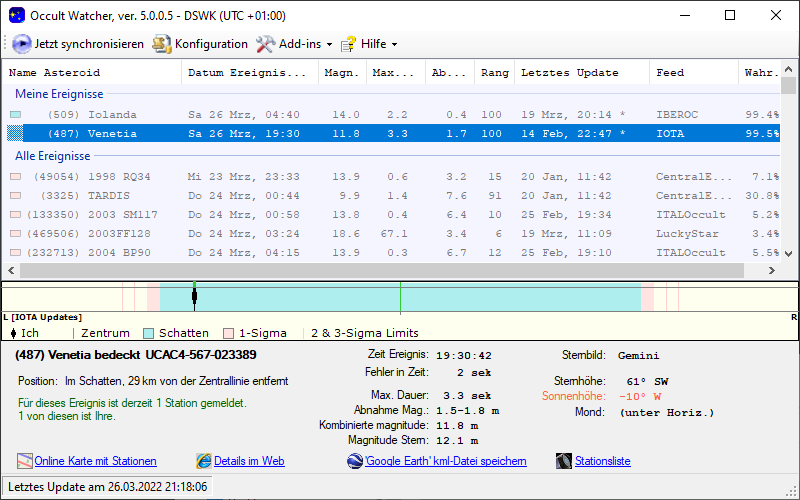800x500 pixels.
Task: Click the Hilfe help icon
Action: [x=348, y=44]
